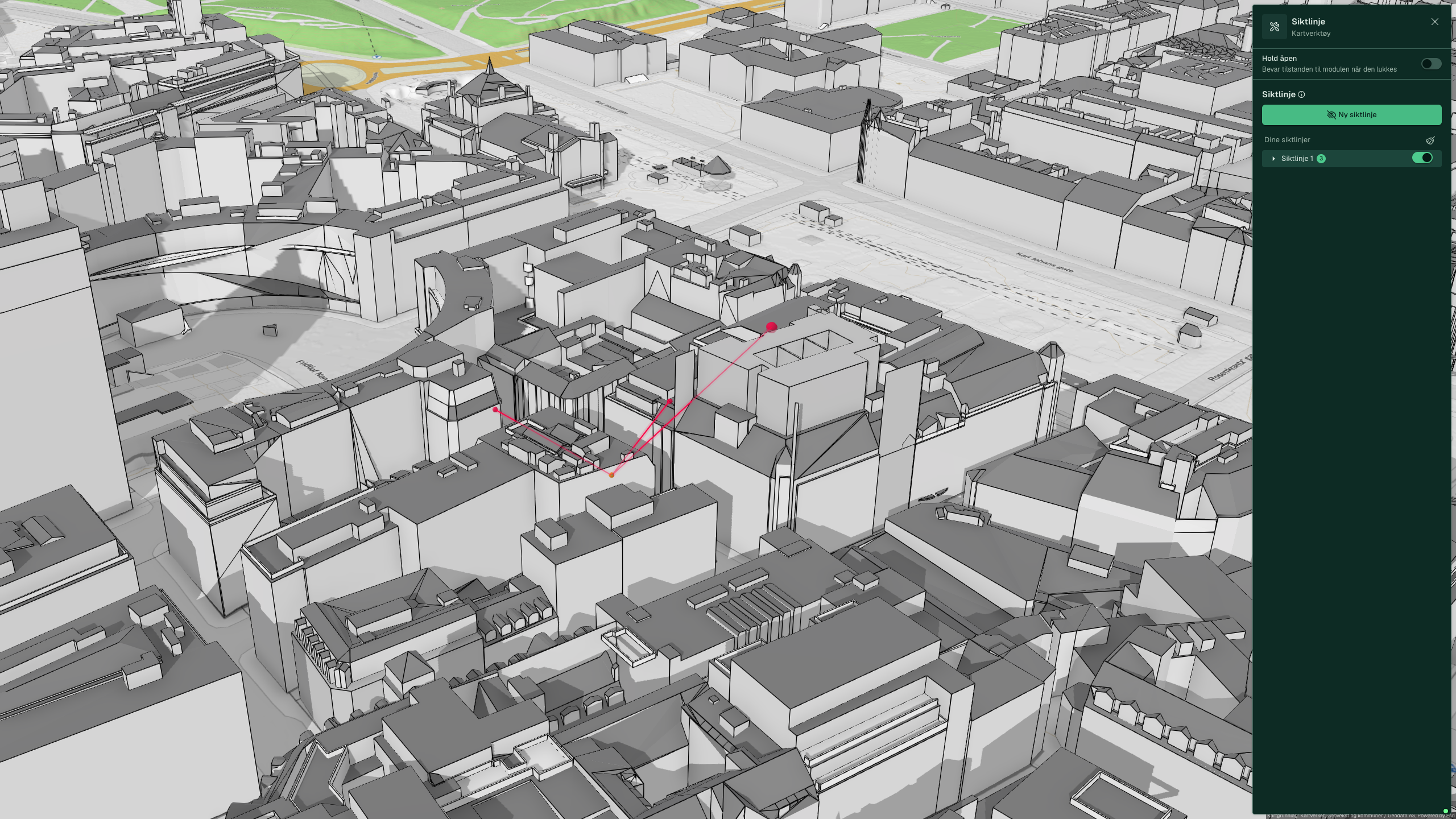Clear all sightlines with the broom icon
Viewport: 1456px width, 819px height.
[x=1430, y=140]
